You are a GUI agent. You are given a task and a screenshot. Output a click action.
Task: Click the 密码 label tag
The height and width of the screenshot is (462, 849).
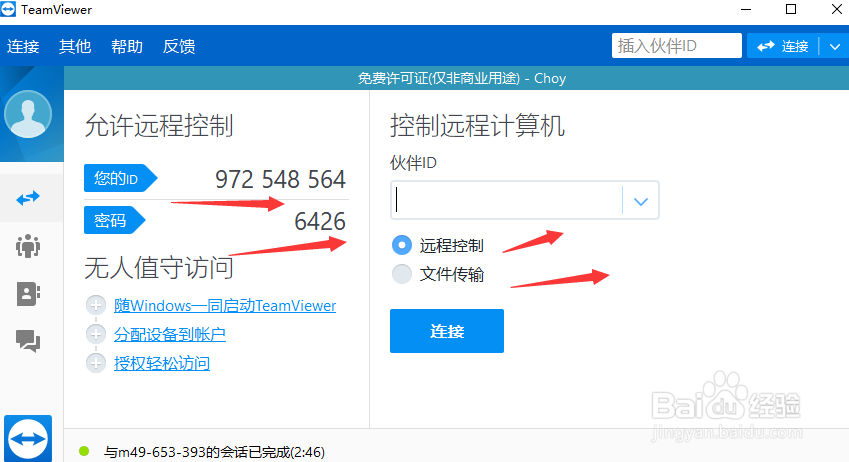(x=114, y=220)
